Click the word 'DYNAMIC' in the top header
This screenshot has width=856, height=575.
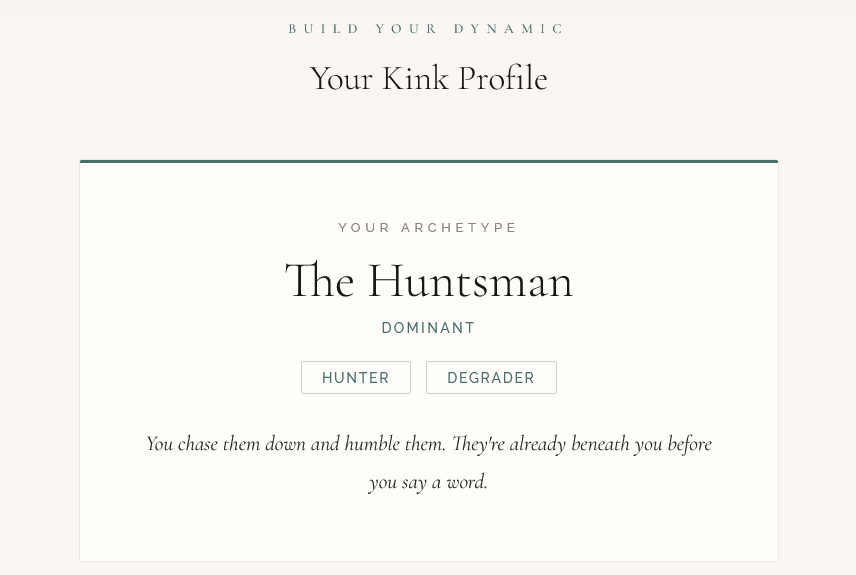(x=510, y=29)
